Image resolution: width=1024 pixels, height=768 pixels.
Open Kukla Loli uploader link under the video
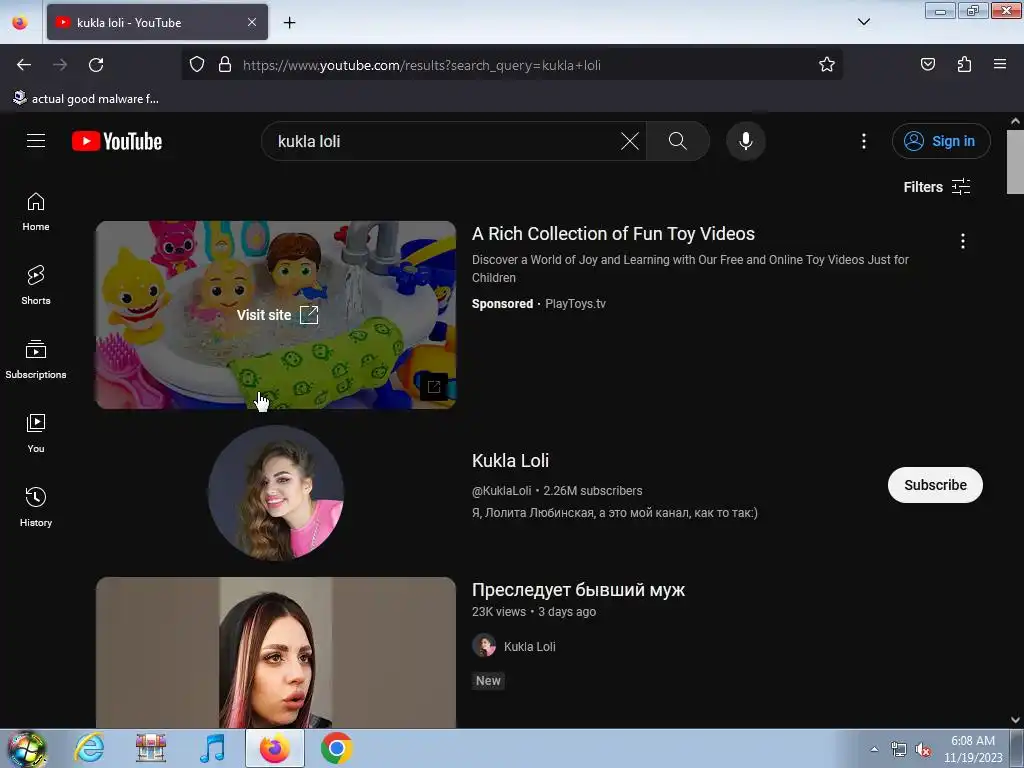coord(530,647)
